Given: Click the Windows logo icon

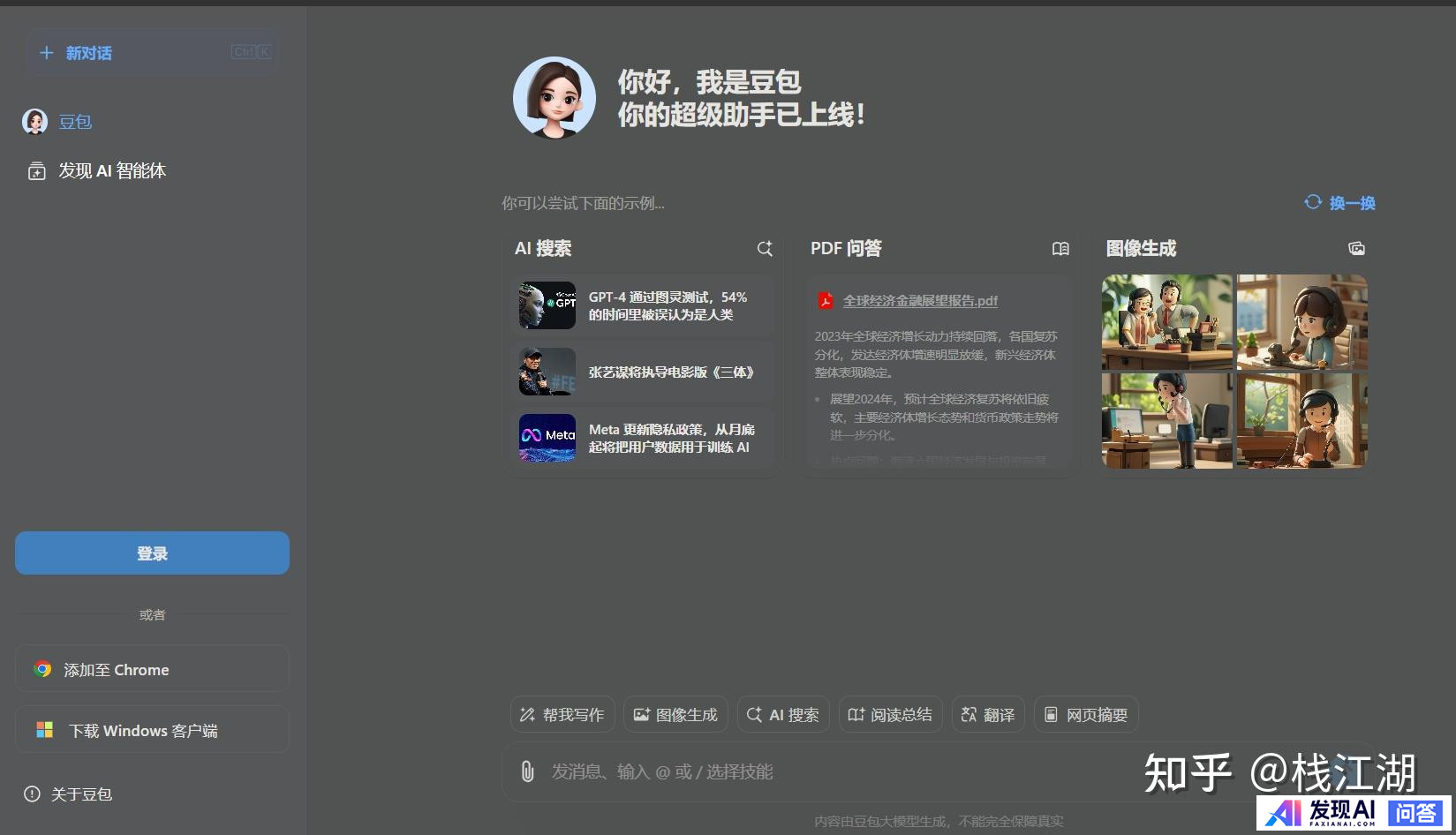Looking at the screenshot, I should coord(44,729).
